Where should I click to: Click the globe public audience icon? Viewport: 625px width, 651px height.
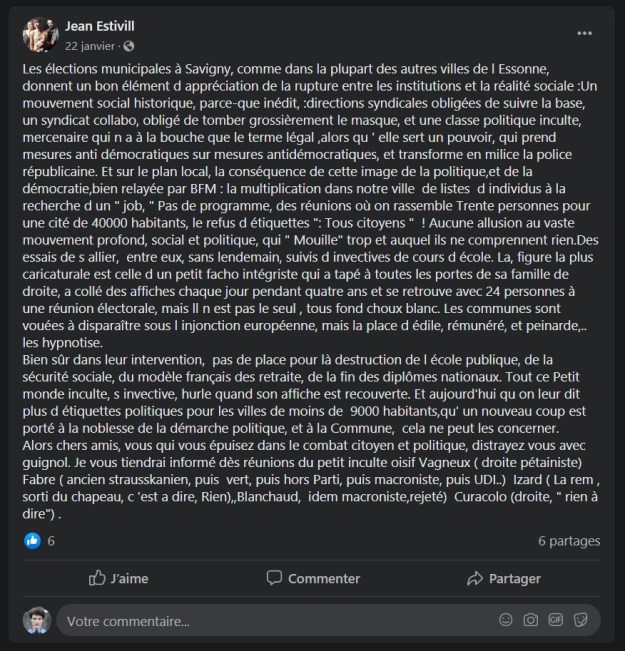coord(129,46)
